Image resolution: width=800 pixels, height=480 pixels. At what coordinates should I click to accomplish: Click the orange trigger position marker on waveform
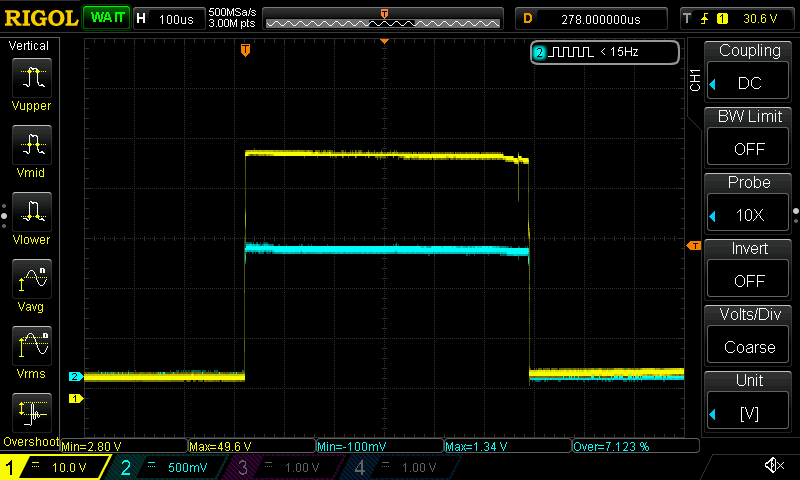[245, 50]
